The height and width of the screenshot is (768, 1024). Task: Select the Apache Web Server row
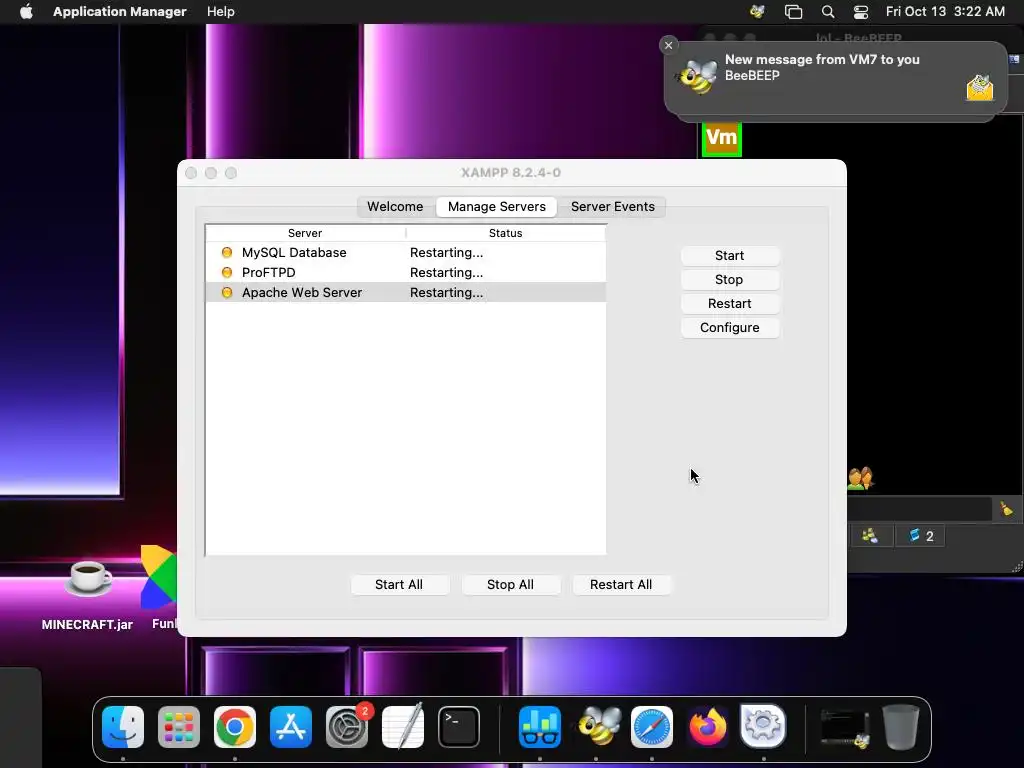(x=406, y=293)
